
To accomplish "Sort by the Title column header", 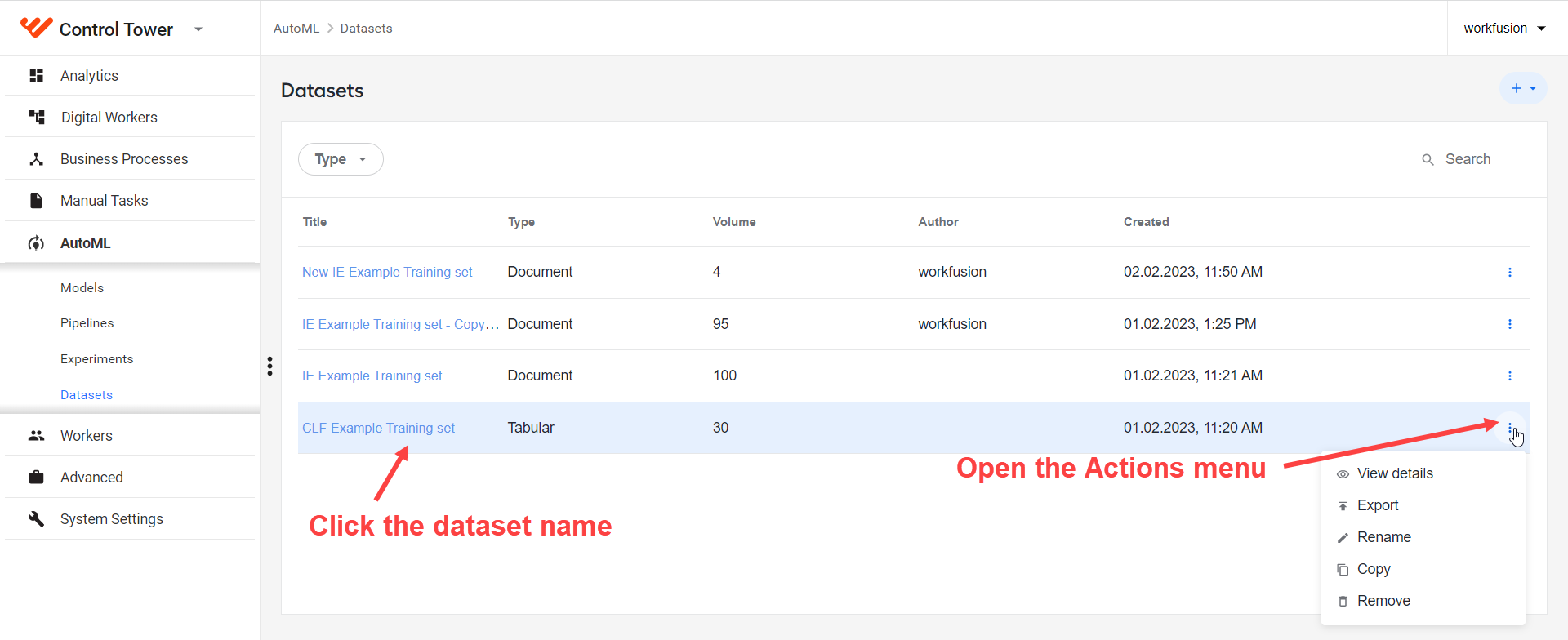I will point(314,222).
